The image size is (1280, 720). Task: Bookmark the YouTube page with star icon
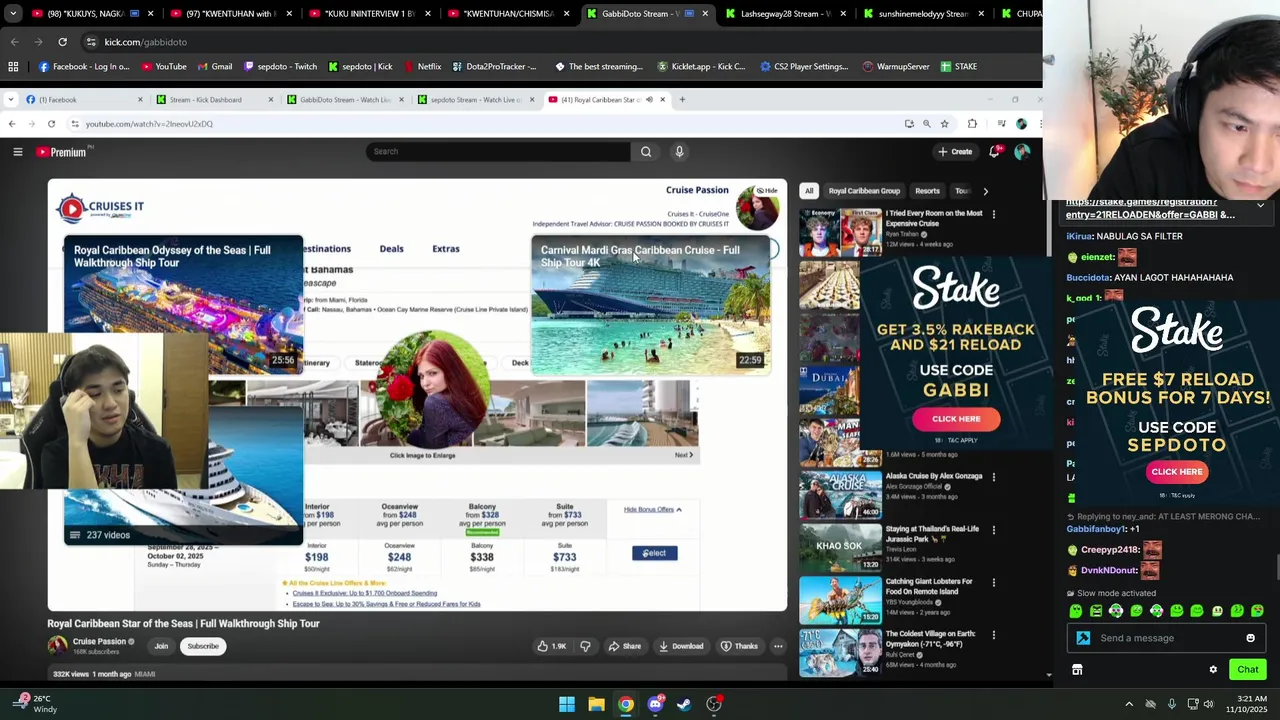coord(944,124)
